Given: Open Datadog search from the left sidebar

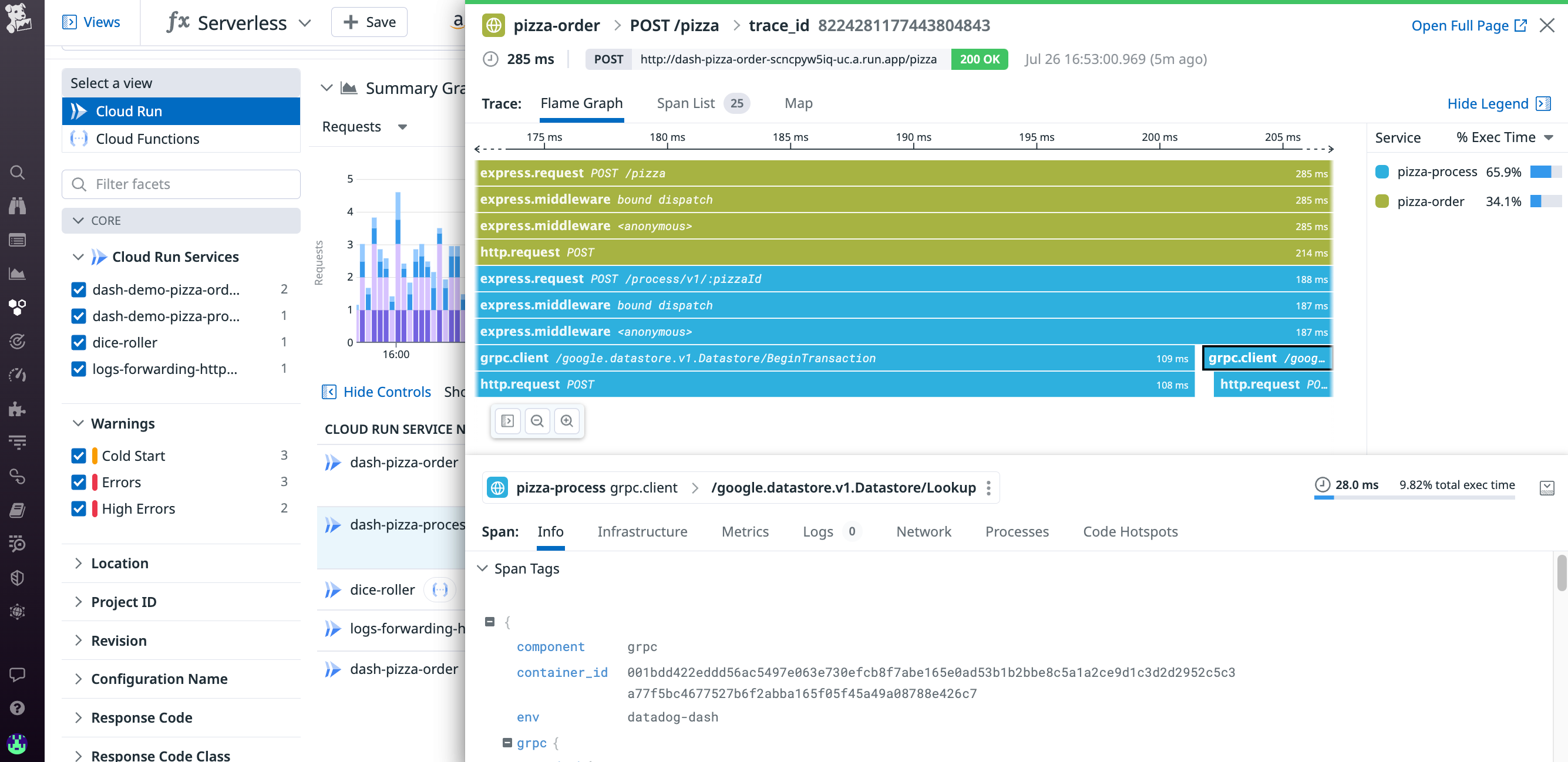Looking at the screenshot, I should [x=18, y=172].
